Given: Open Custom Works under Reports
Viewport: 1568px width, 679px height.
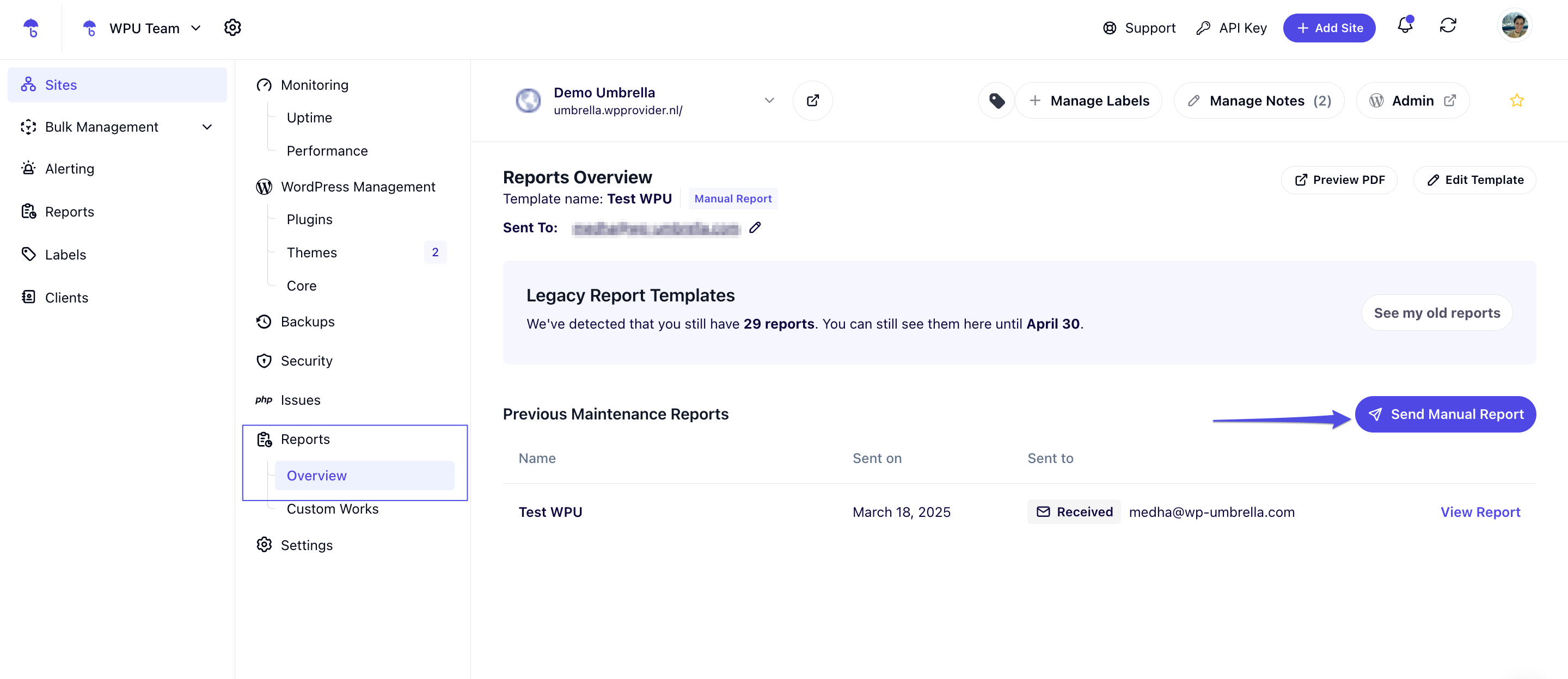Looking at the screenshot, I should point(332,509).
